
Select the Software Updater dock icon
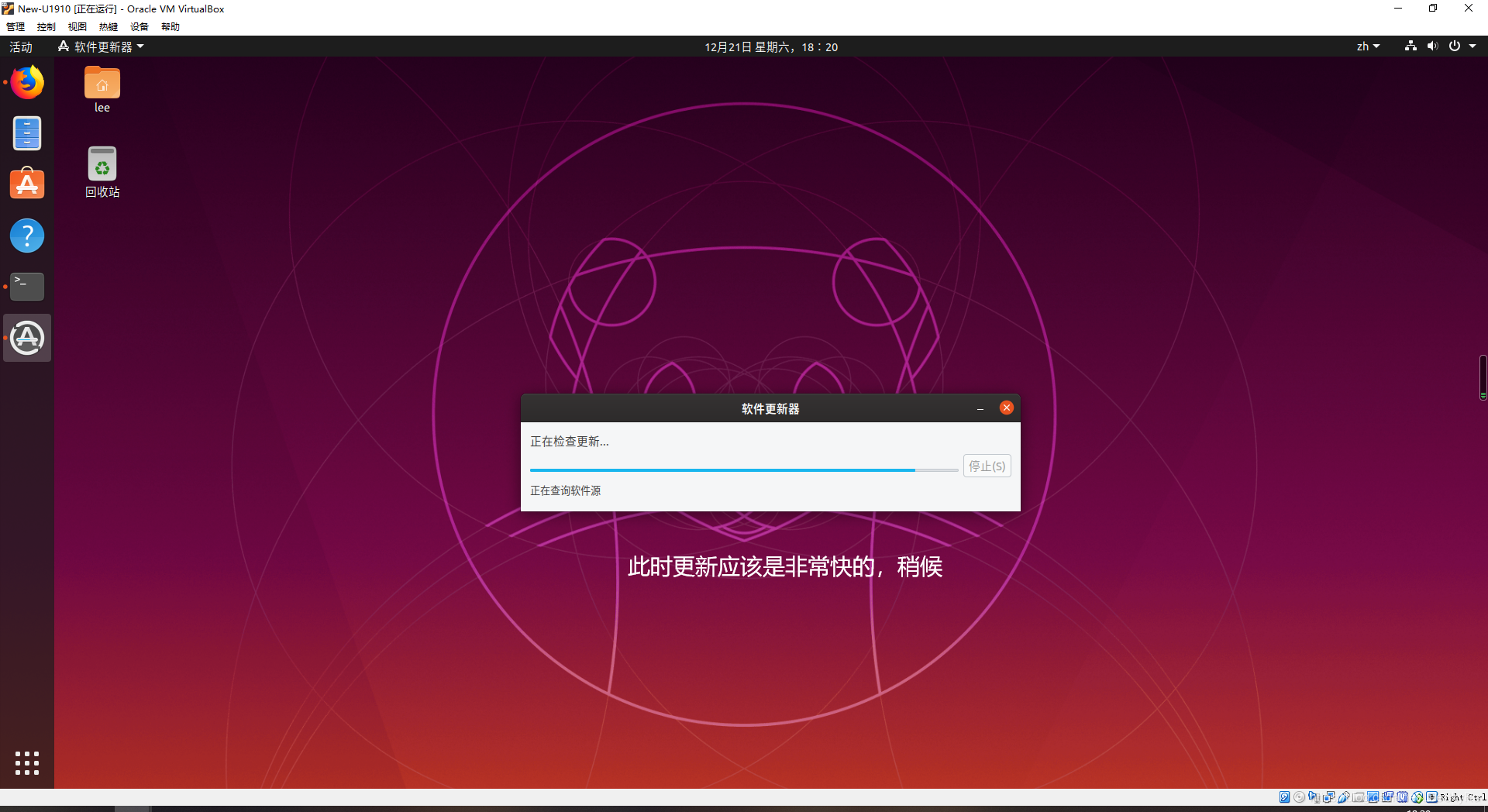click(26, 337)
